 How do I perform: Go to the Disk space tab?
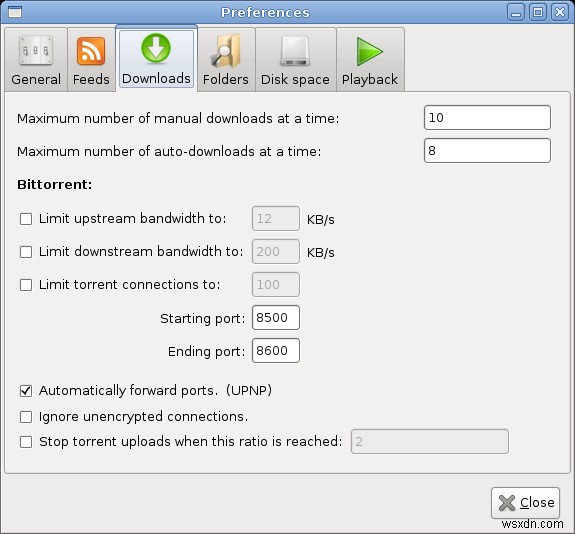pos(295,59)
